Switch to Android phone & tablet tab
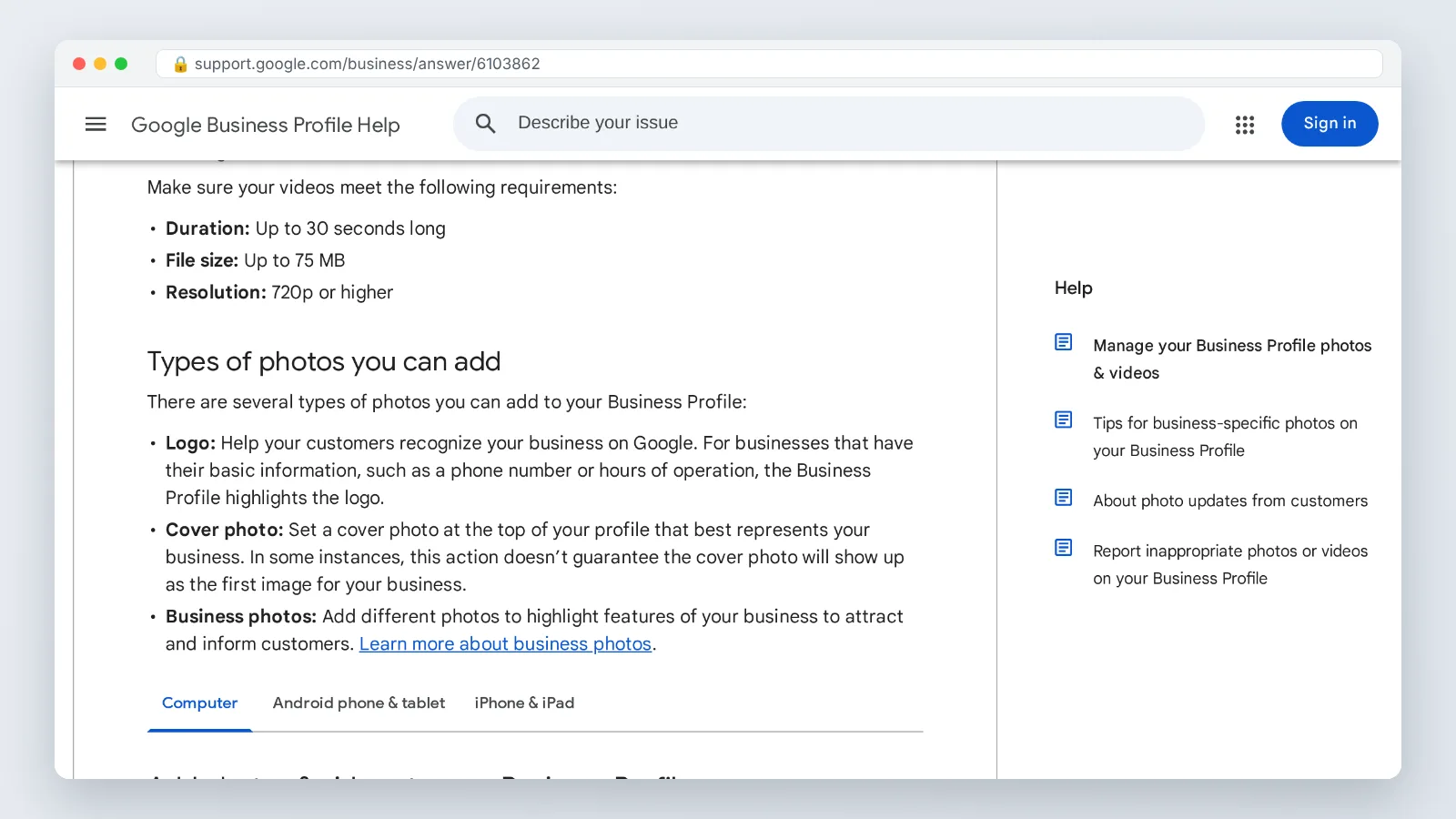Screen dimensions: 1456x819 (x=359, y=703)
